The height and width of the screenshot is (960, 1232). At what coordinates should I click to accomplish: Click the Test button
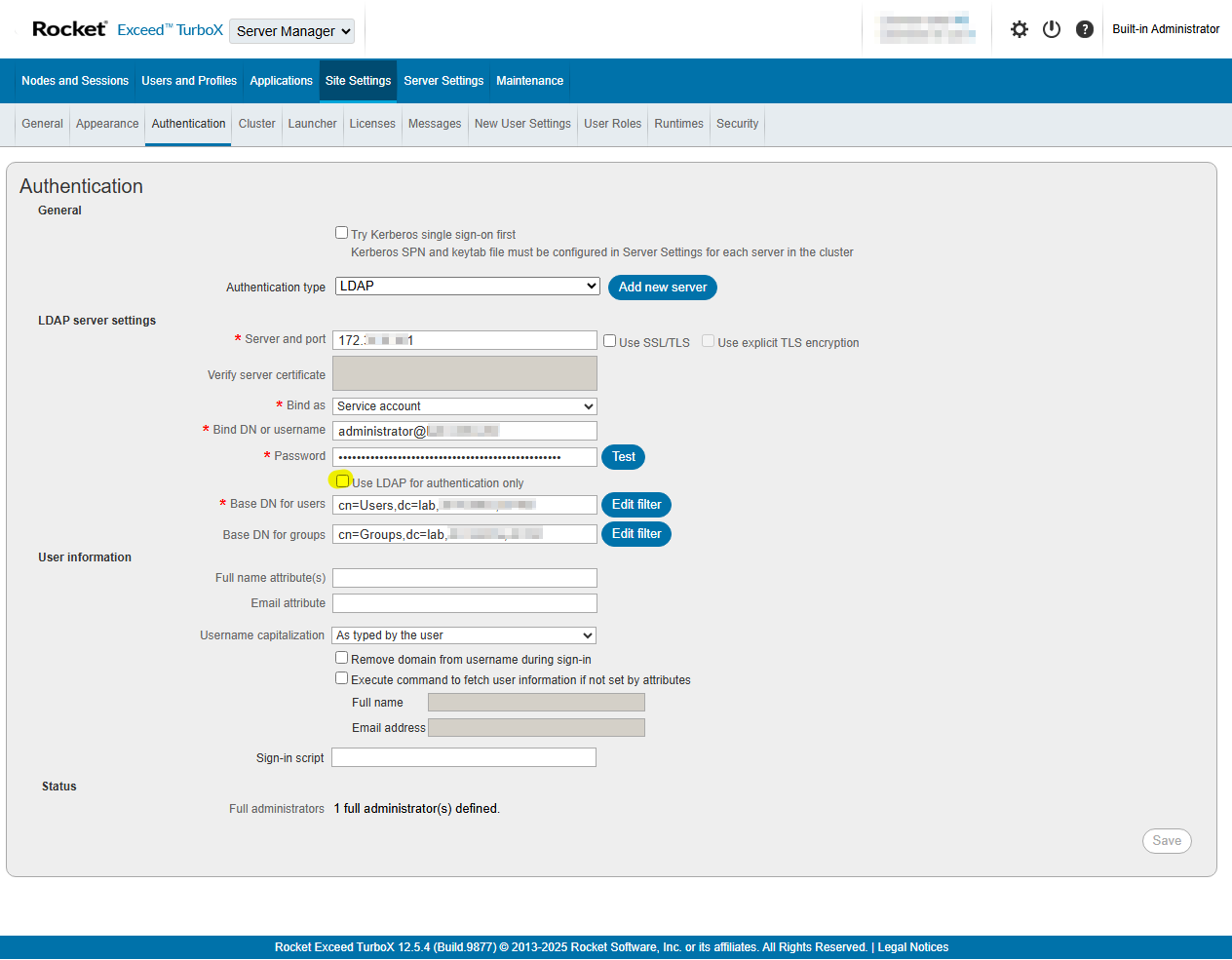[624, 457]
